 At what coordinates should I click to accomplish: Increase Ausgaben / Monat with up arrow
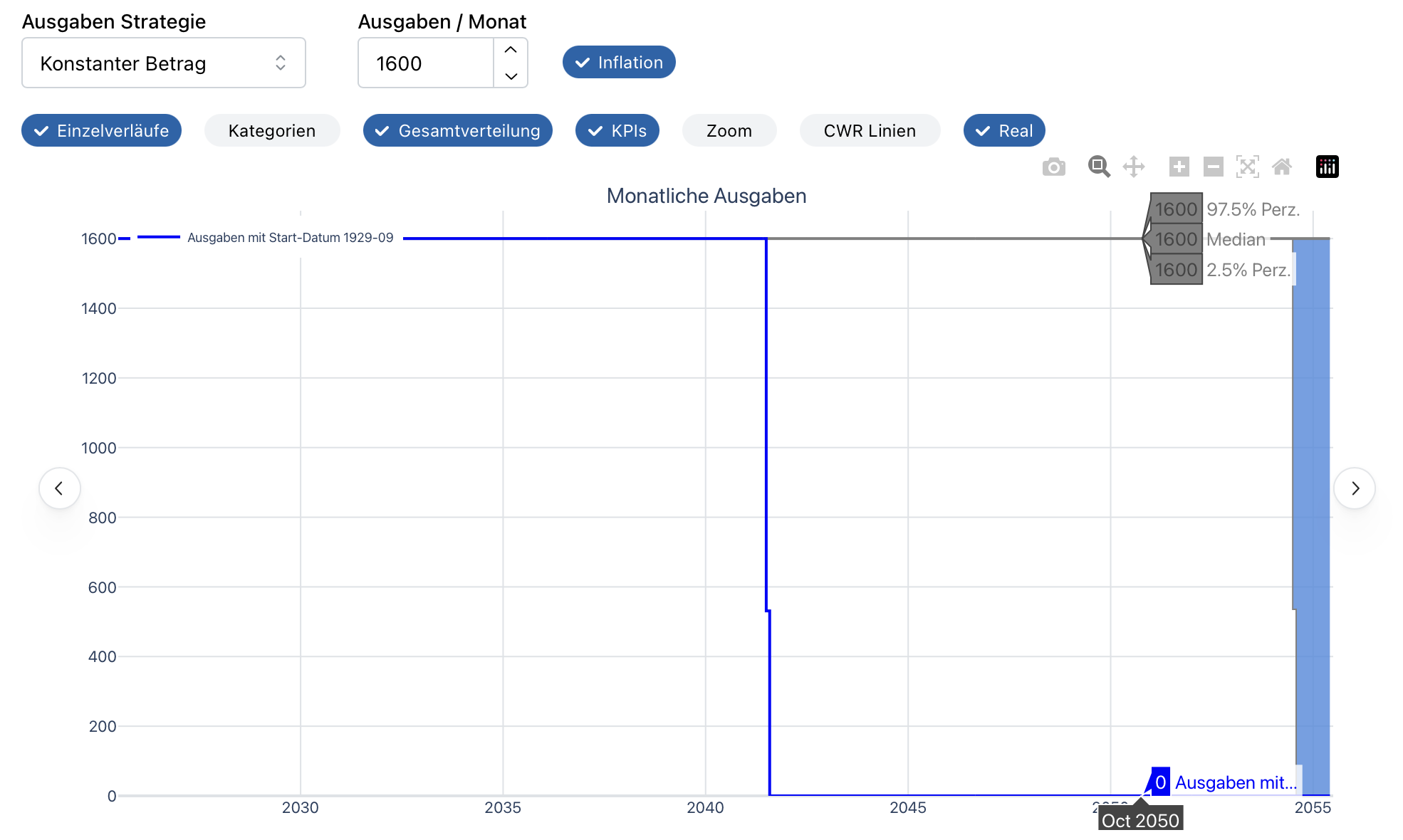tap(511, 51)
